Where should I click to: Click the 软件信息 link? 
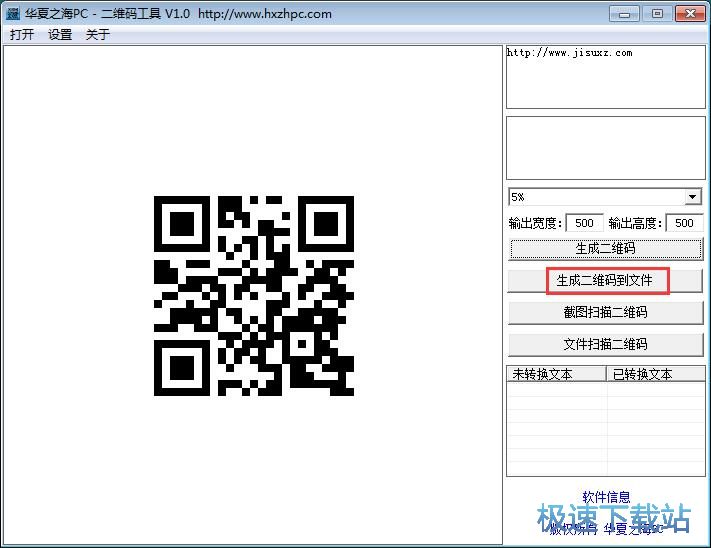[606, 497]
